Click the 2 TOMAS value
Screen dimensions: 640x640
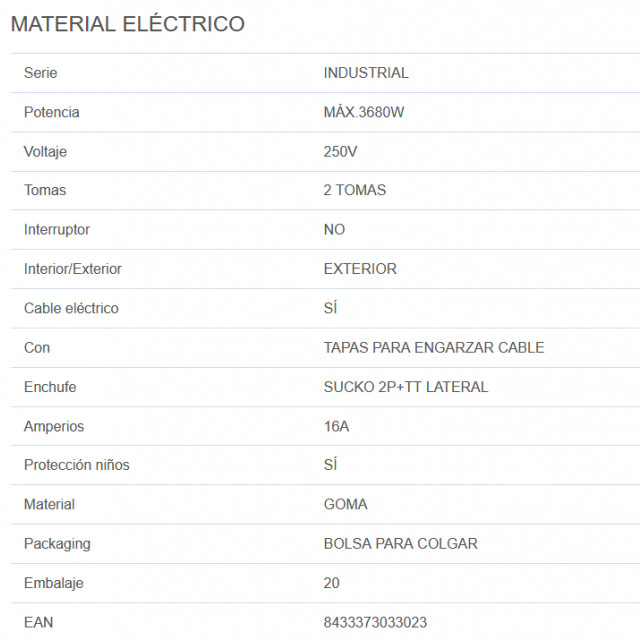pyautogui.click(x=354, y=190)
